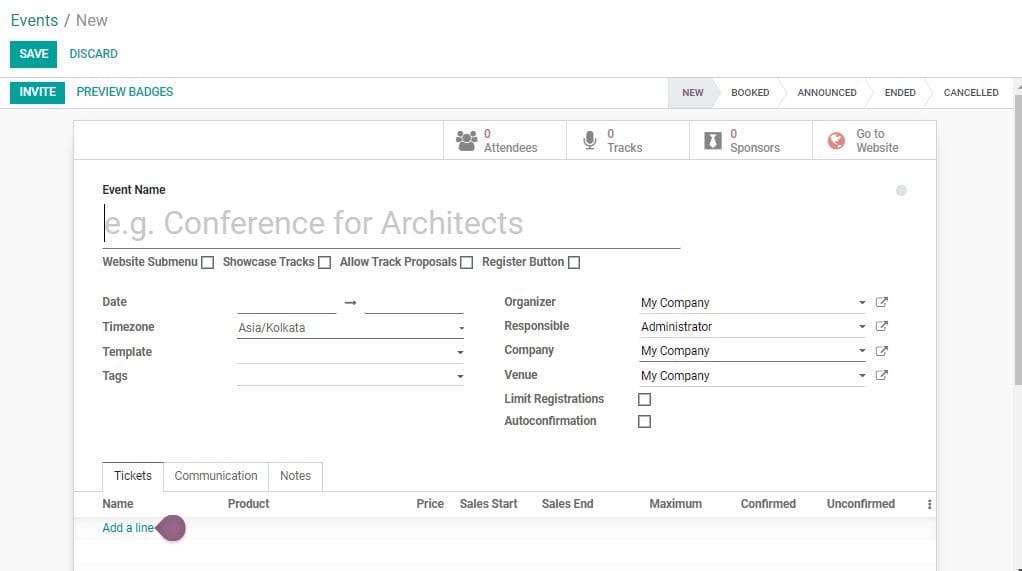Open external link for Responsible field
Viewport: 1022px width, 571px height.
coord(881,326)
